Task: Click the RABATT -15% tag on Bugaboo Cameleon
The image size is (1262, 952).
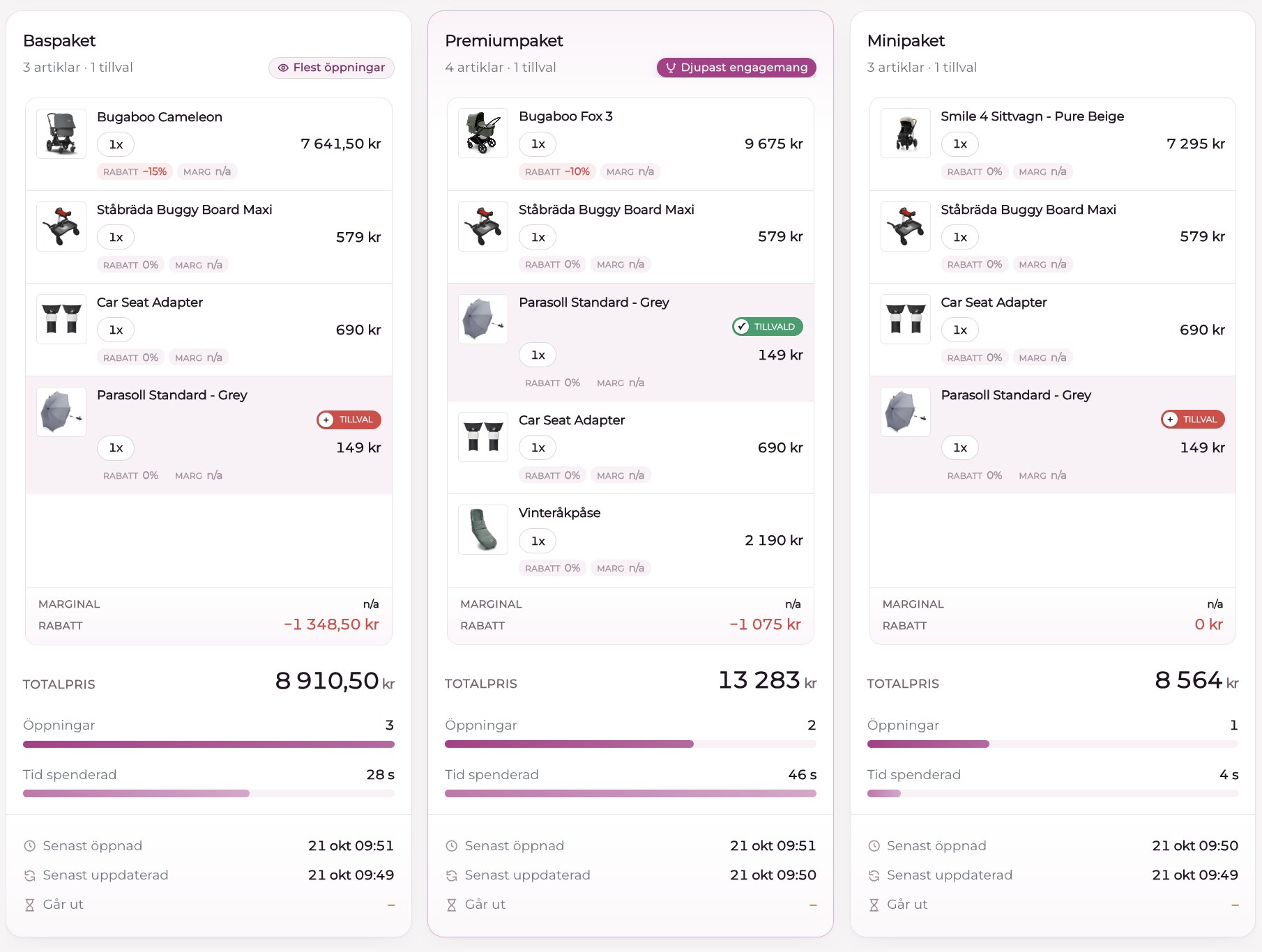Action: pyautogui.click(x=135, y=171)
